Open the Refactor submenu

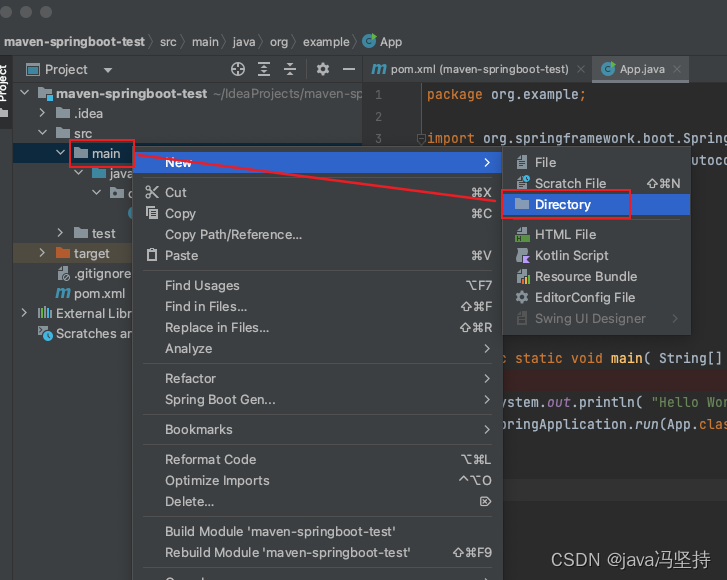click(x=318, y=379)
